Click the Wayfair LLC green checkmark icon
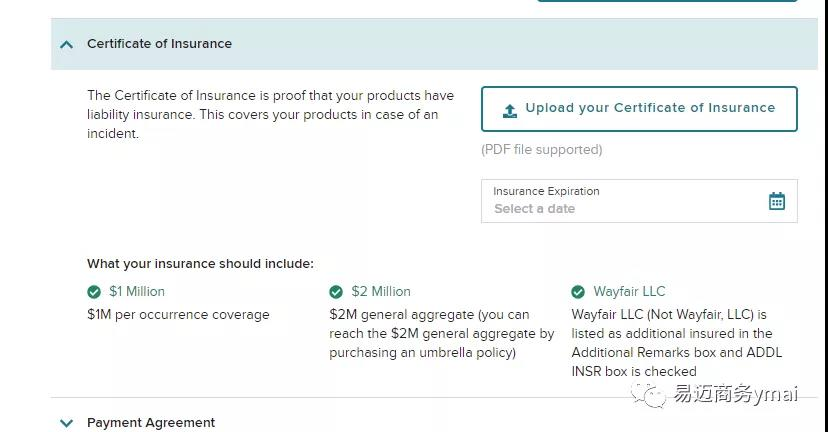 tap(578, 292)
